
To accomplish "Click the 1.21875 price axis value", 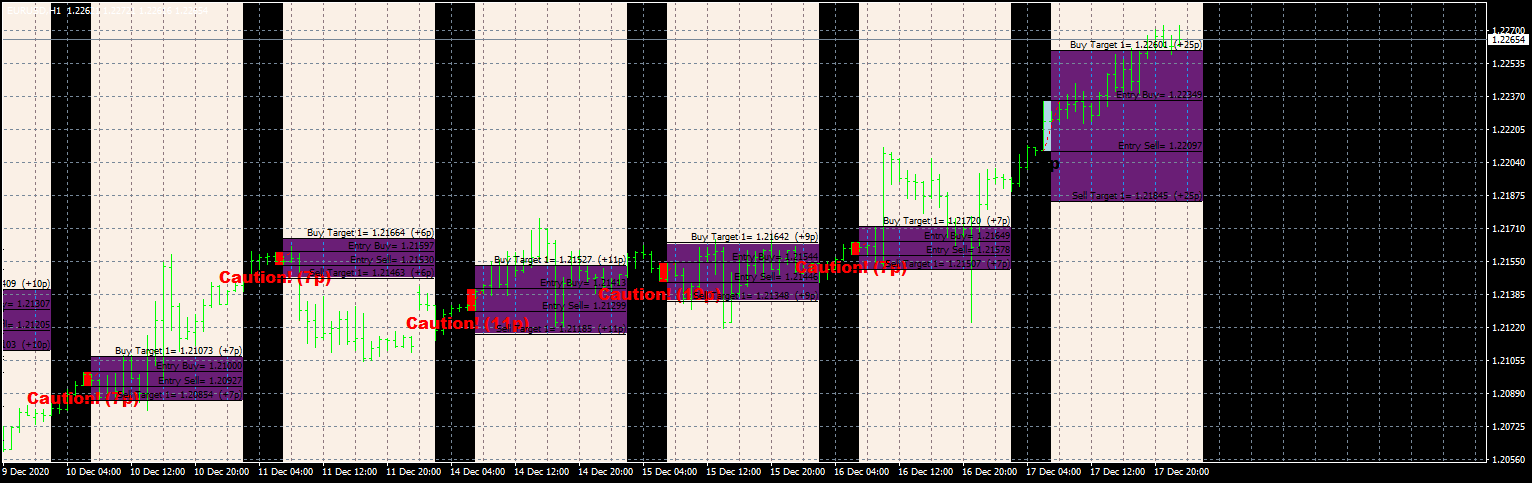I will [x=1508, y=196].
